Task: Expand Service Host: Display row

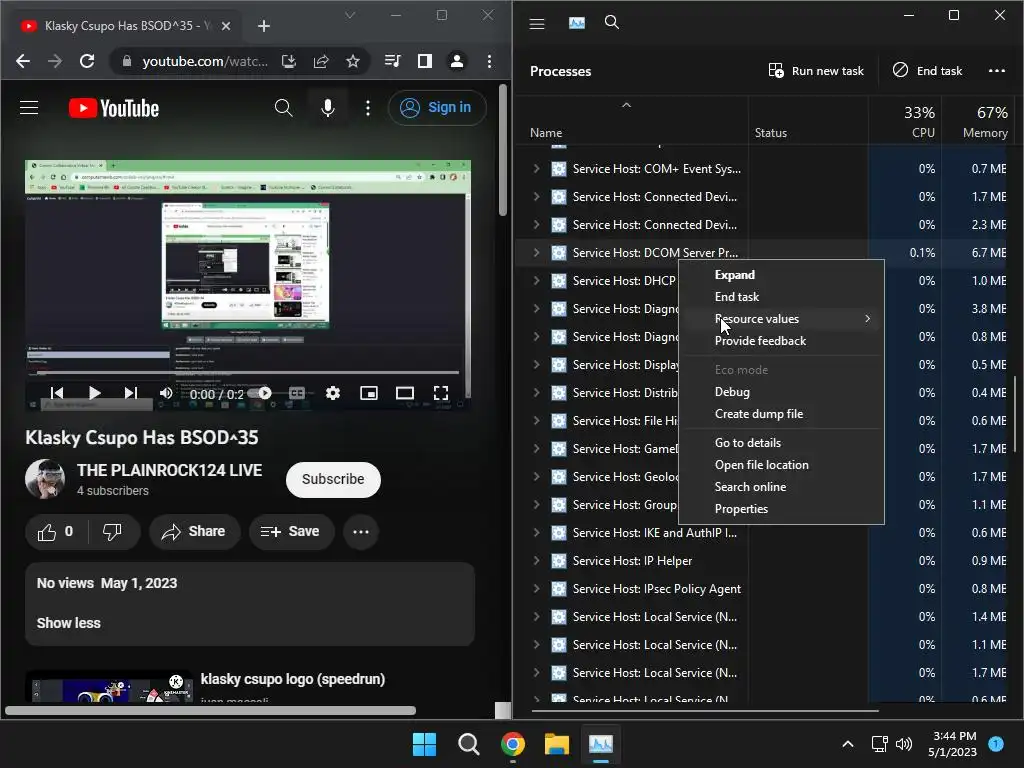Action: click(536, 364)
